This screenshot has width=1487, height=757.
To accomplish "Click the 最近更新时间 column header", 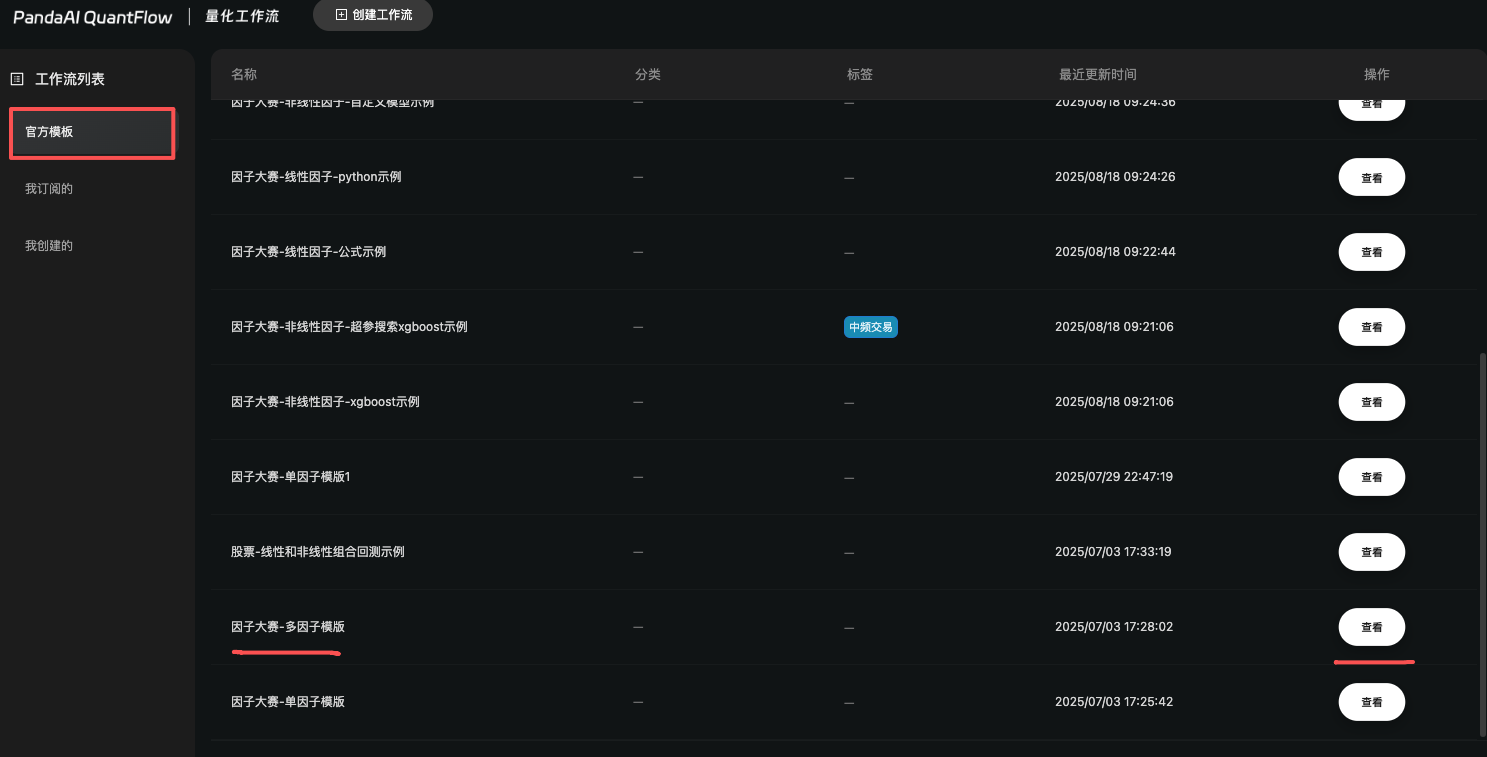I will 1097,75.
